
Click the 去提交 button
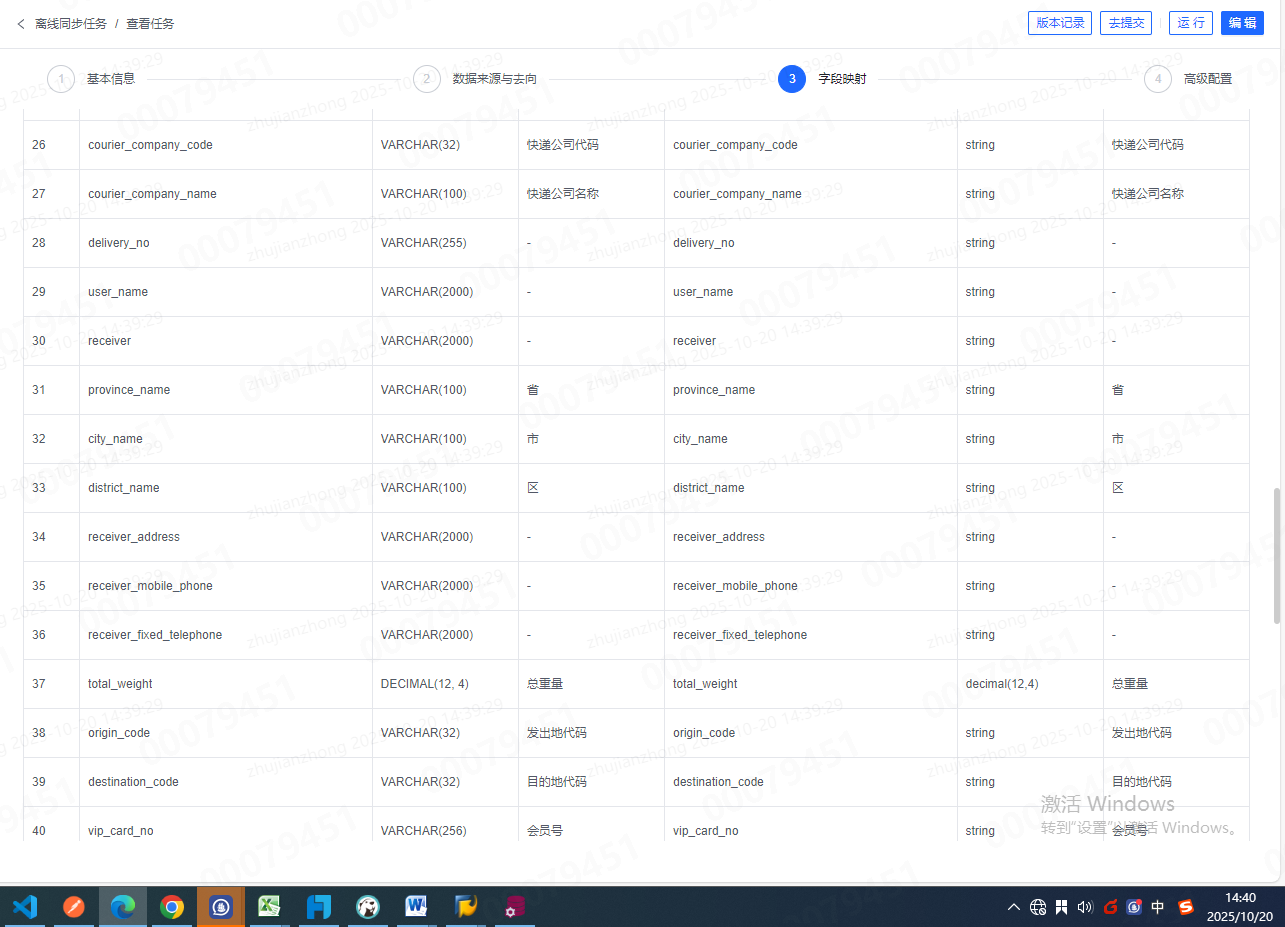tap(1126, 23)
